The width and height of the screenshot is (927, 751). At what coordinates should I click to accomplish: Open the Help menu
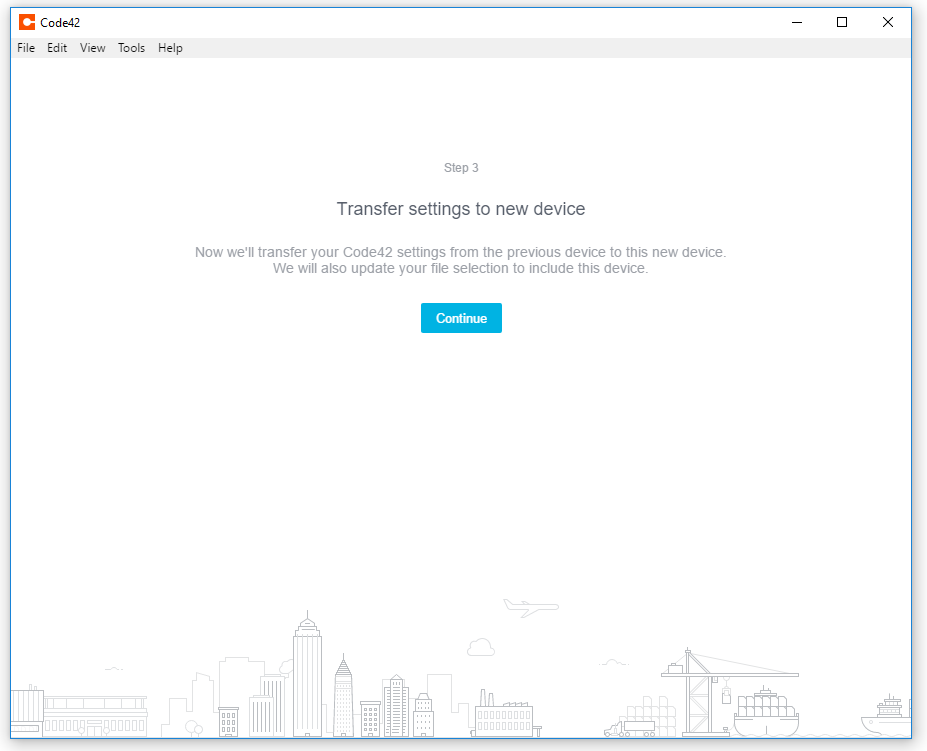point(170,47)
